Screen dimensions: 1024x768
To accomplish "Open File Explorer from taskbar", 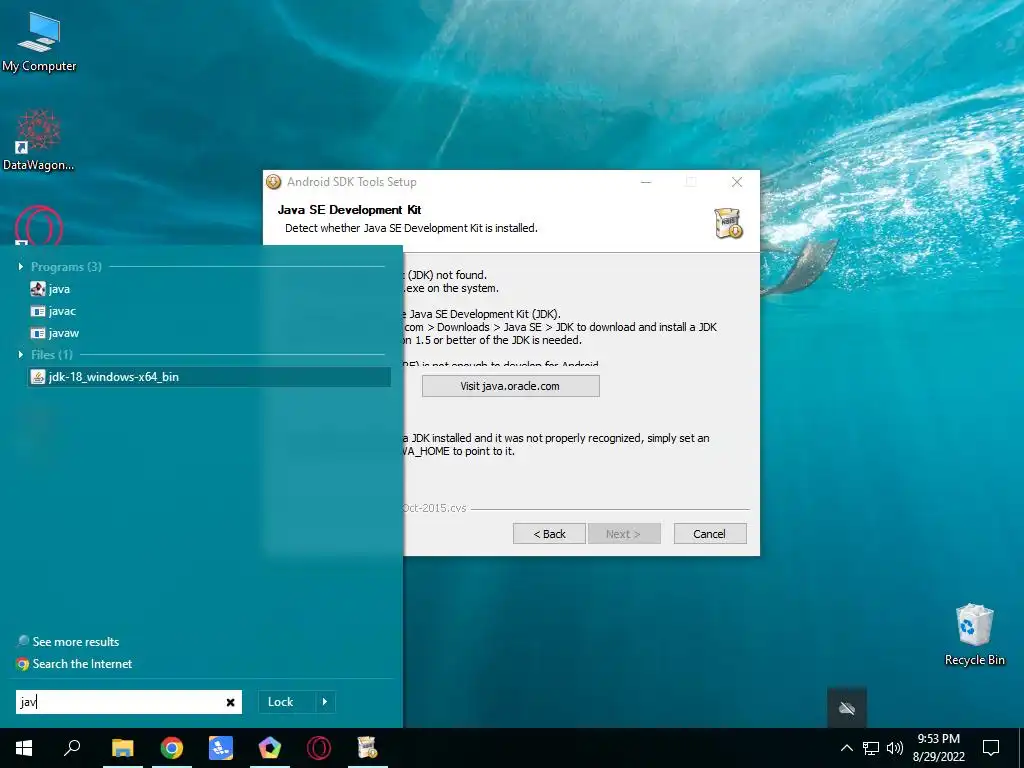I will [x=123, y=748].
